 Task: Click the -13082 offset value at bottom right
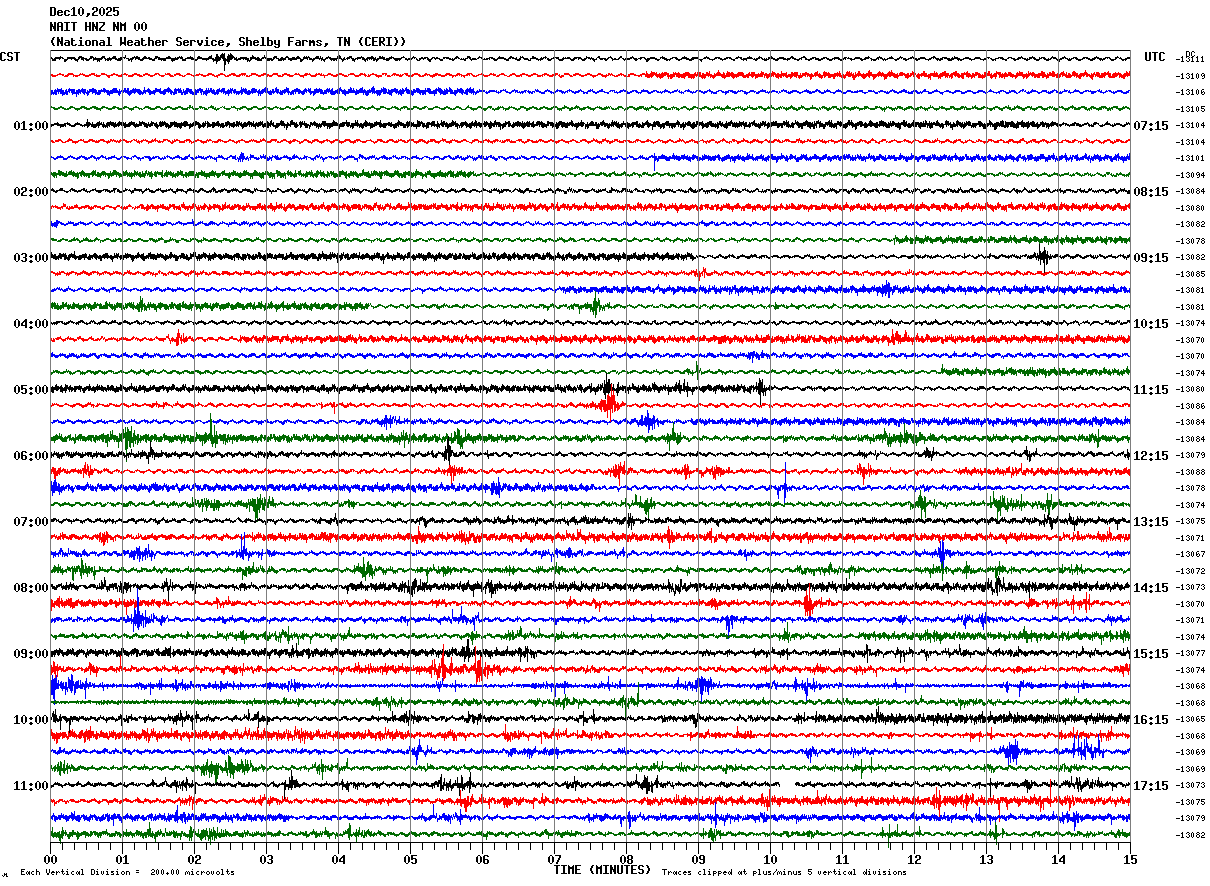[x=1191, y=835]
